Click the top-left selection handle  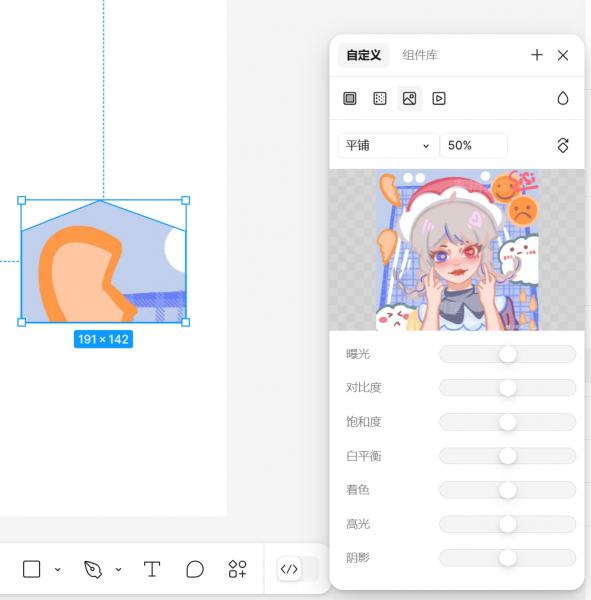point(21,200)
